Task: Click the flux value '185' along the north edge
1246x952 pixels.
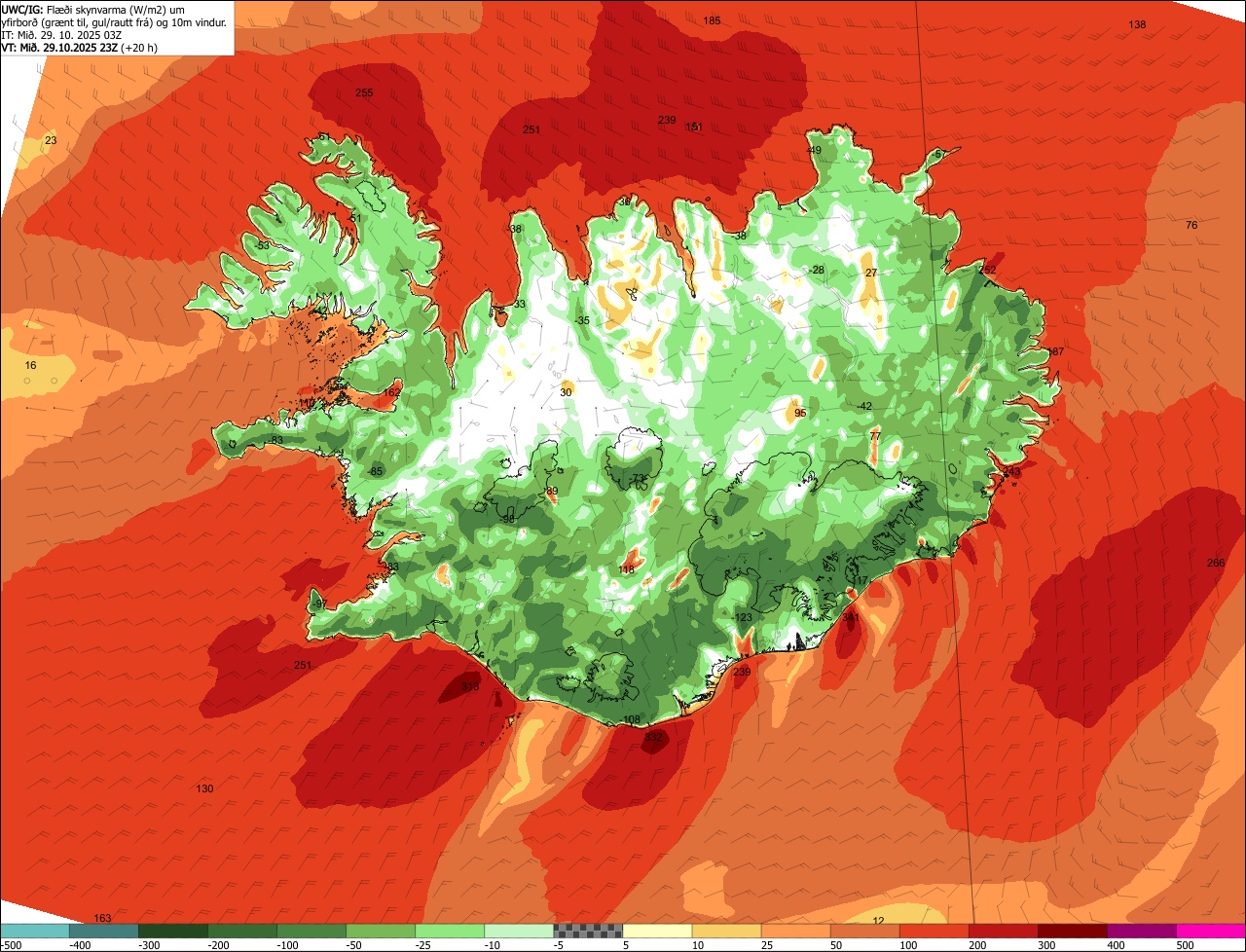Action: pyautogui.click(x=713, y=20)
